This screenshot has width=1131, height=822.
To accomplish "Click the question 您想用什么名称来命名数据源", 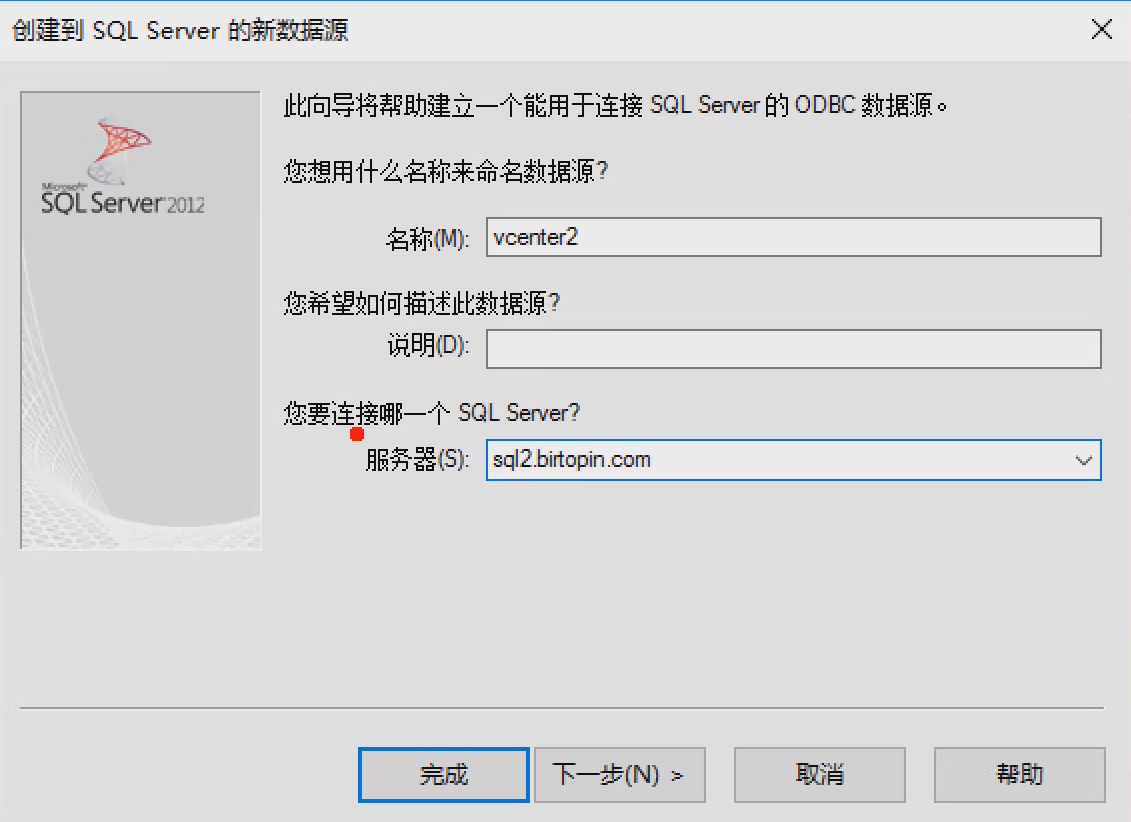I will (x=446, y=172).
